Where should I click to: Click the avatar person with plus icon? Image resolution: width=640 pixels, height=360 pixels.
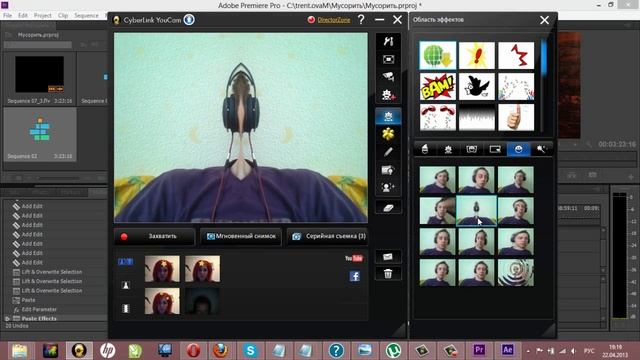click(x=388, y=187)
